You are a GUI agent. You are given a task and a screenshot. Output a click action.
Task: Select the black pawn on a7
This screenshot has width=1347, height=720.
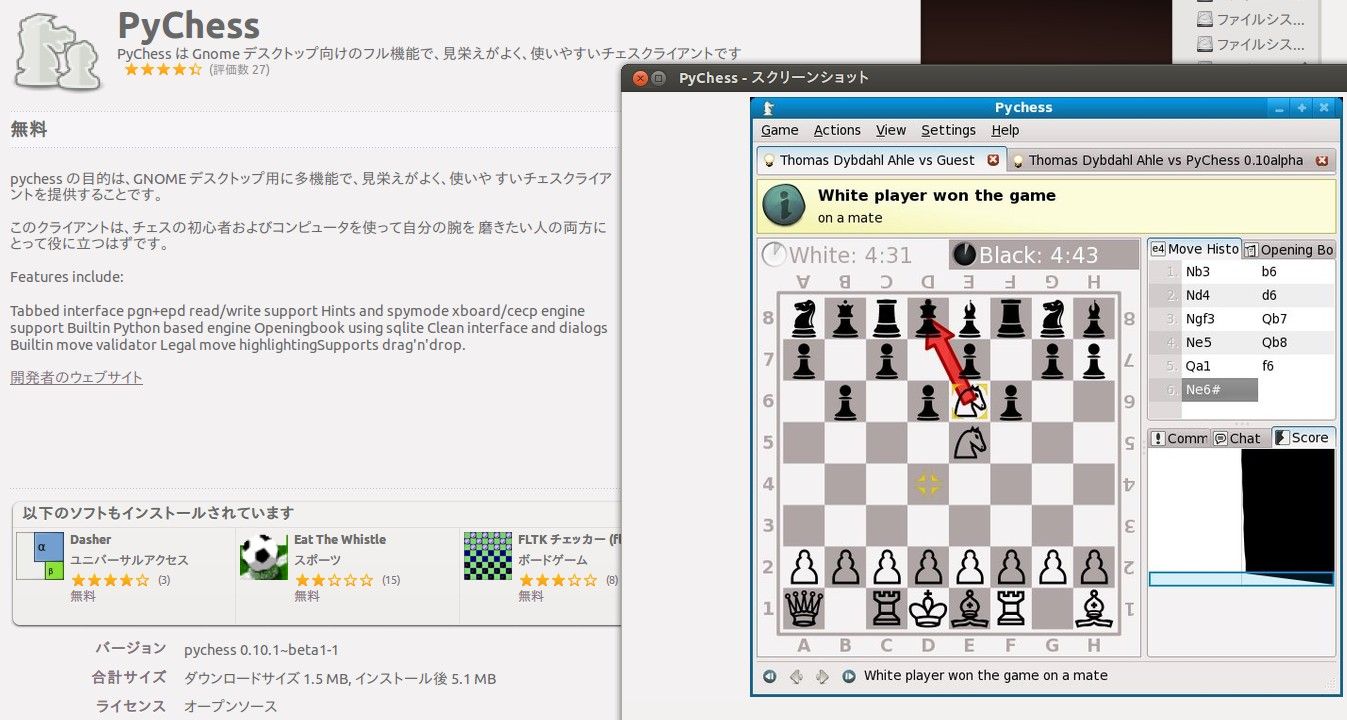pyautogui.click(x=803, y=360)
